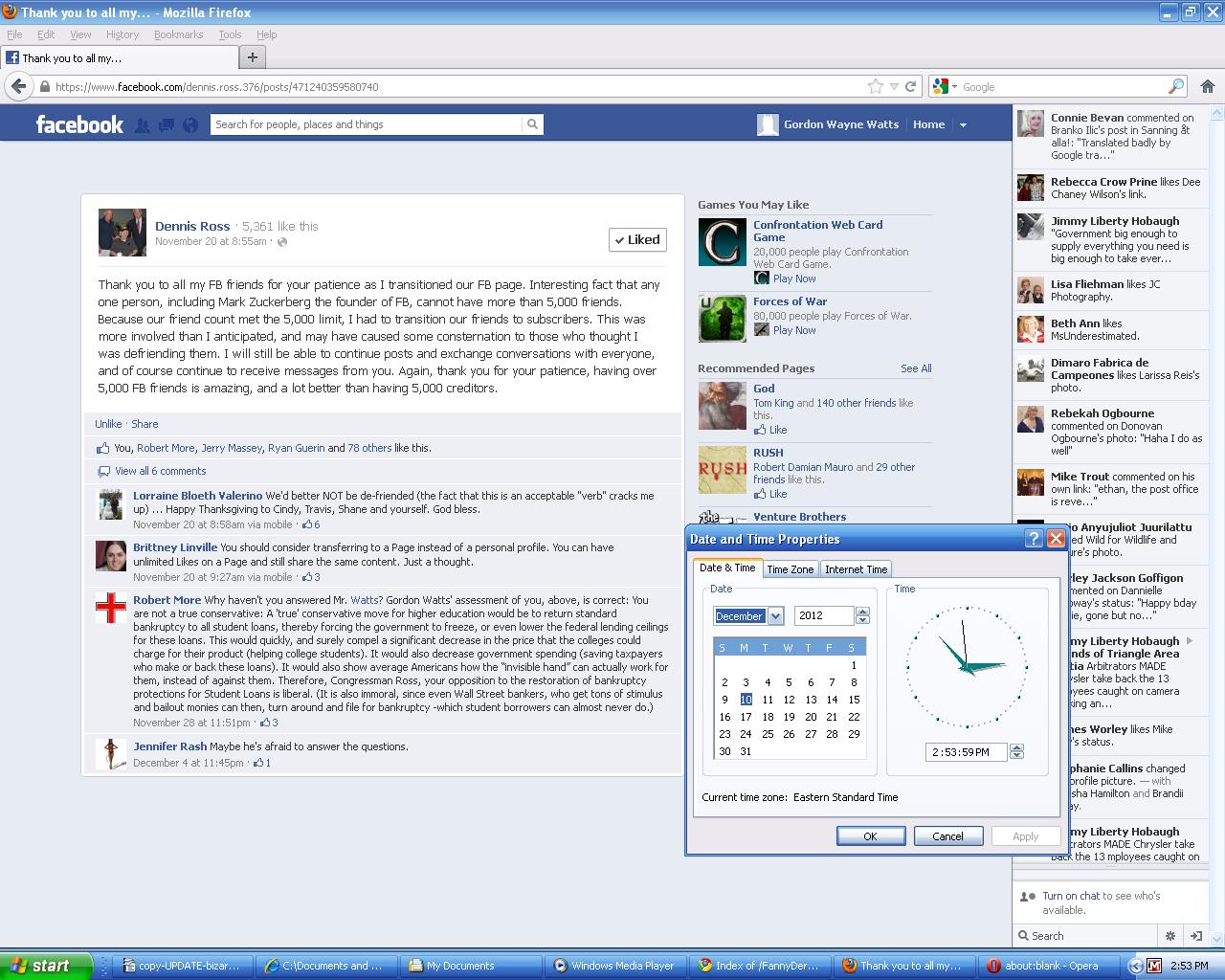Screen dimensions: 1225x980
Task: Open Google search engine dropdown
Action: pos(944,86)
